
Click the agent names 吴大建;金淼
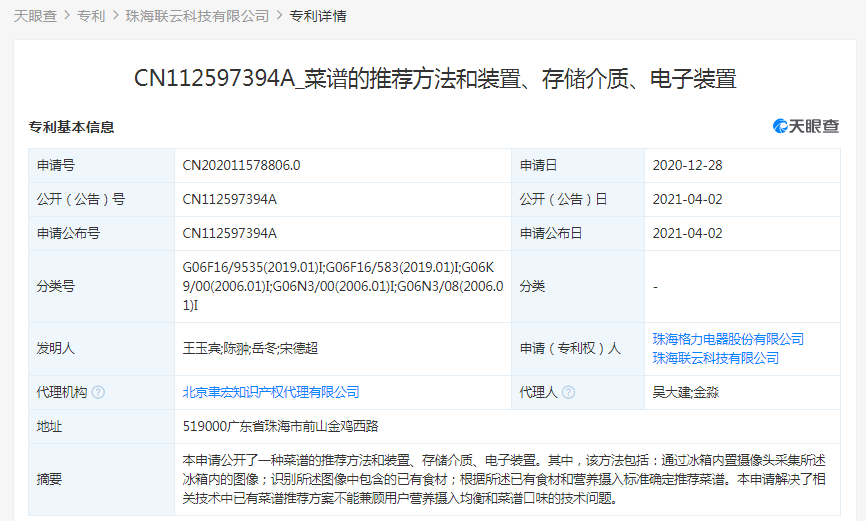coord(685,392)
